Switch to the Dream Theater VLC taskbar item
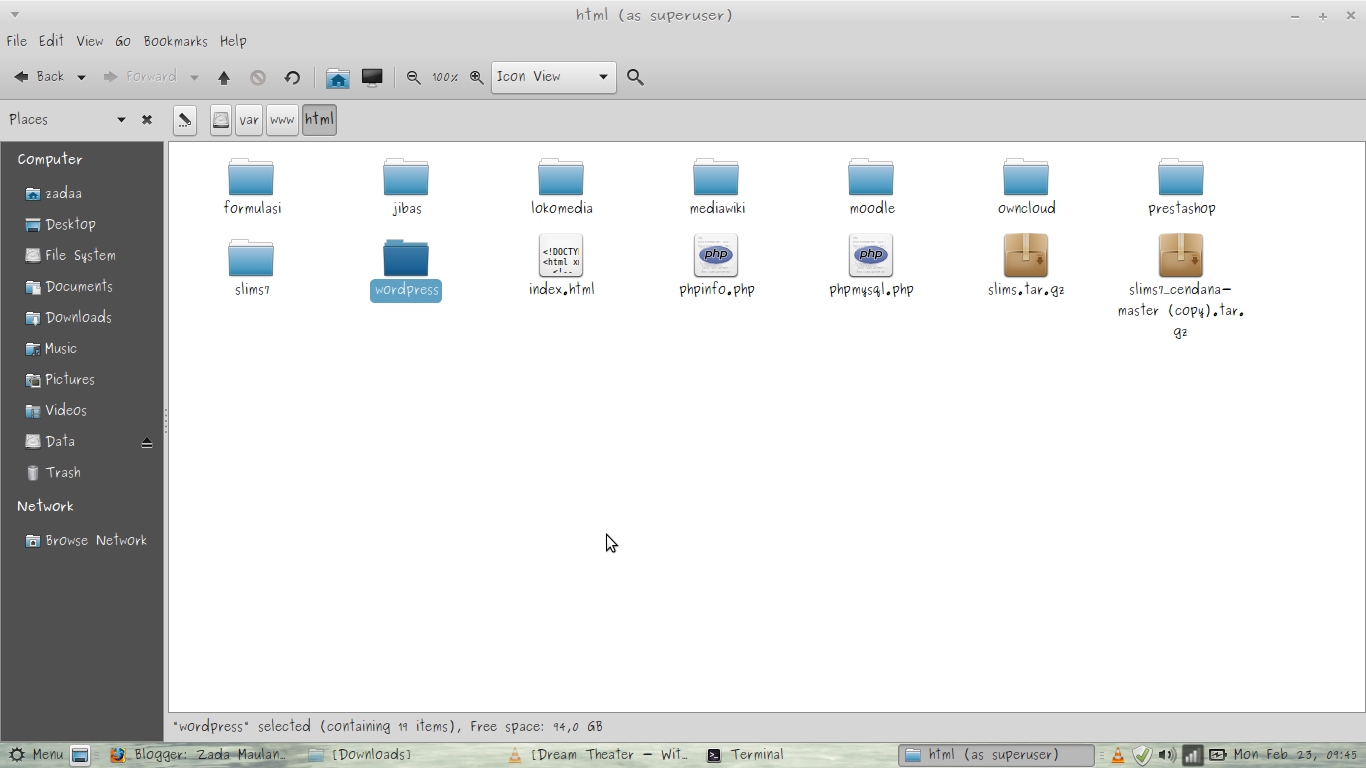 point(597,755)
